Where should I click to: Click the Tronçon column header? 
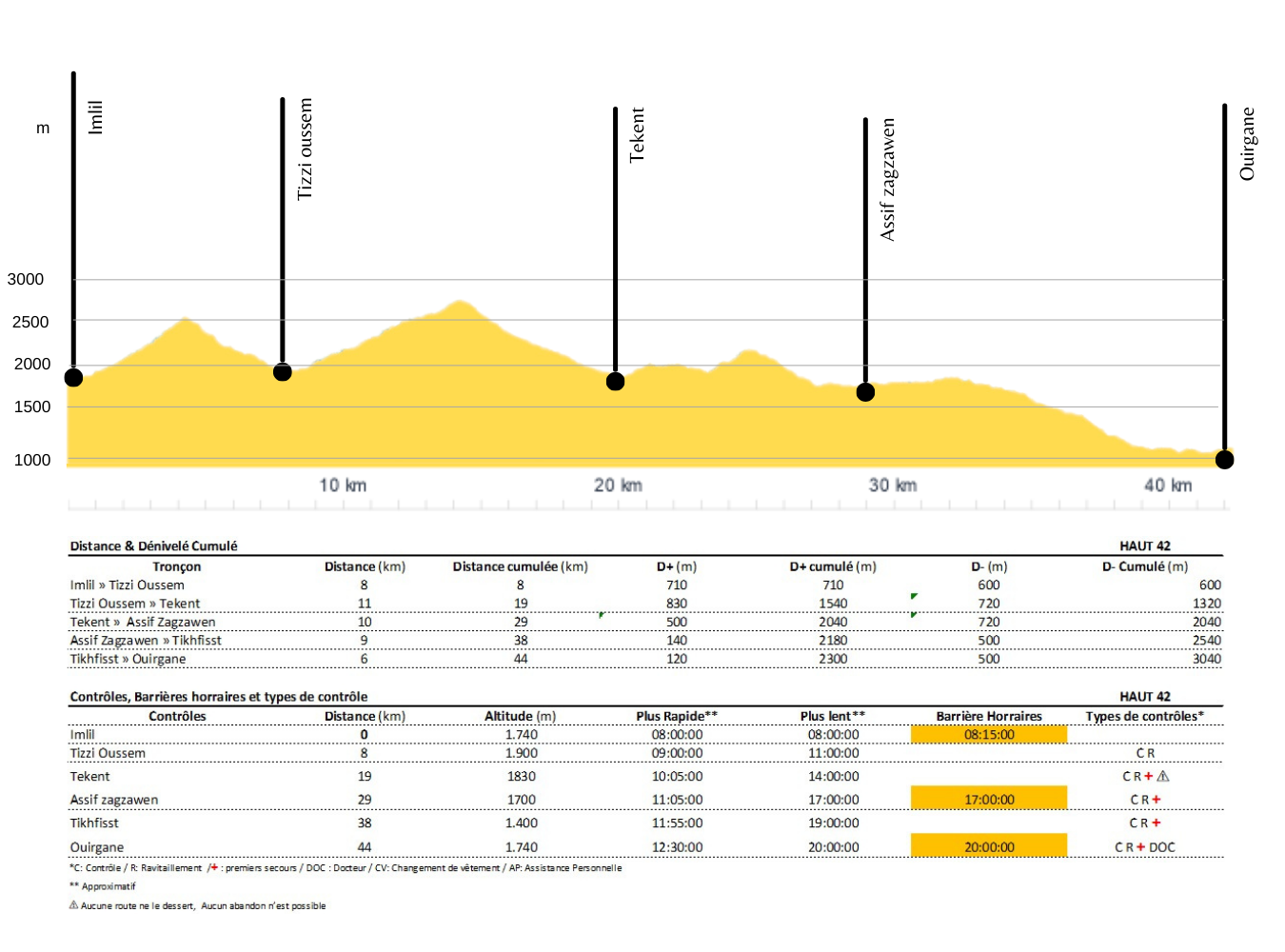coord(177,566)
